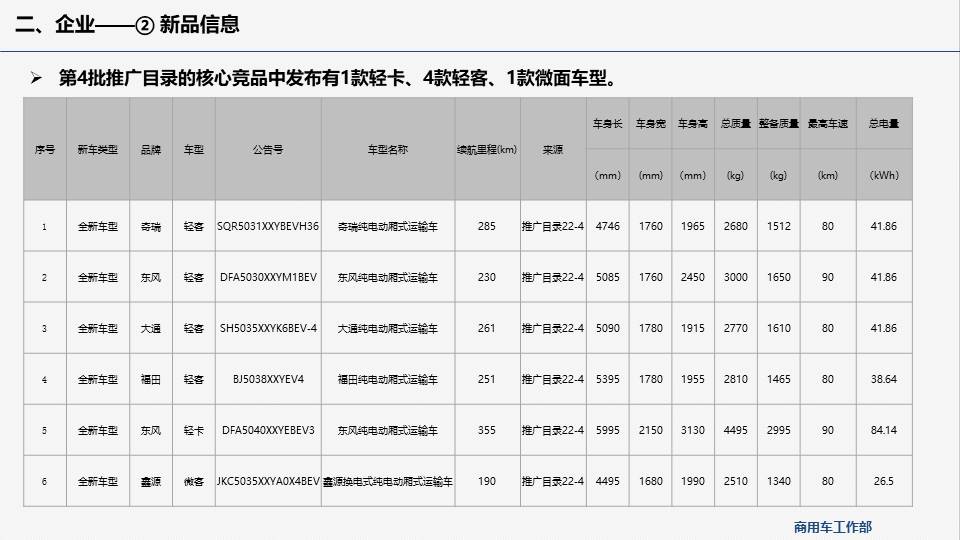Click the vehicle type cell '微客'
The width and height of the screenshot is (960, 540).
(x=193, y=482)
